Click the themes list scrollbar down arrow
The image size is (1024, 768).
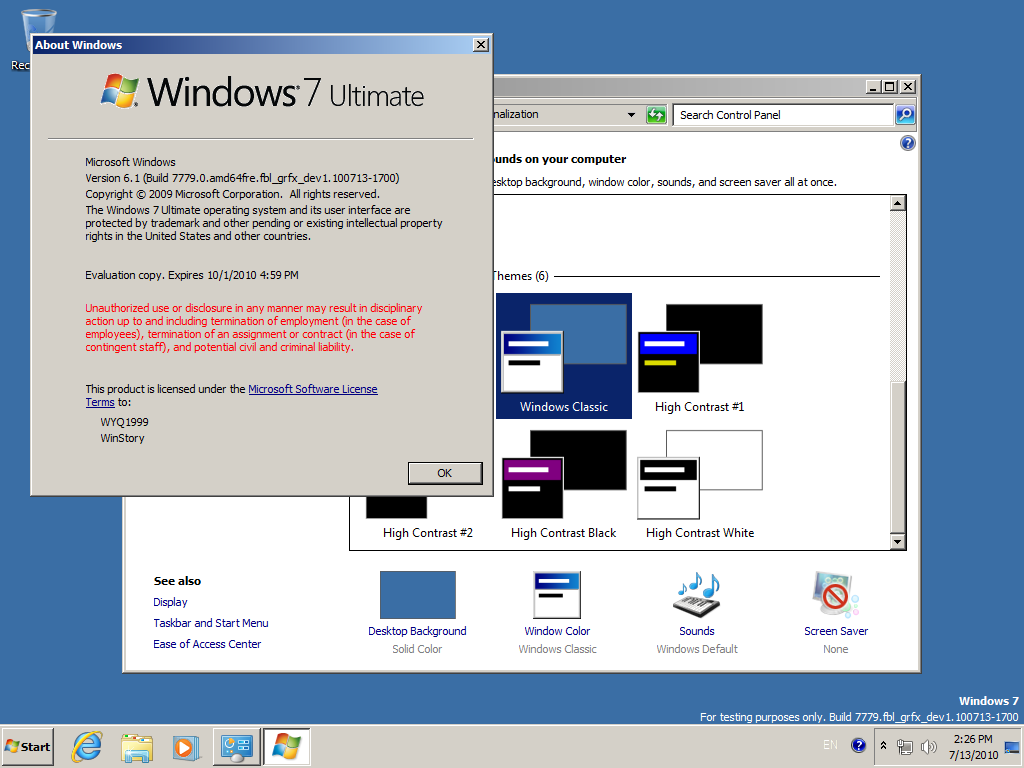pos(897,541)
